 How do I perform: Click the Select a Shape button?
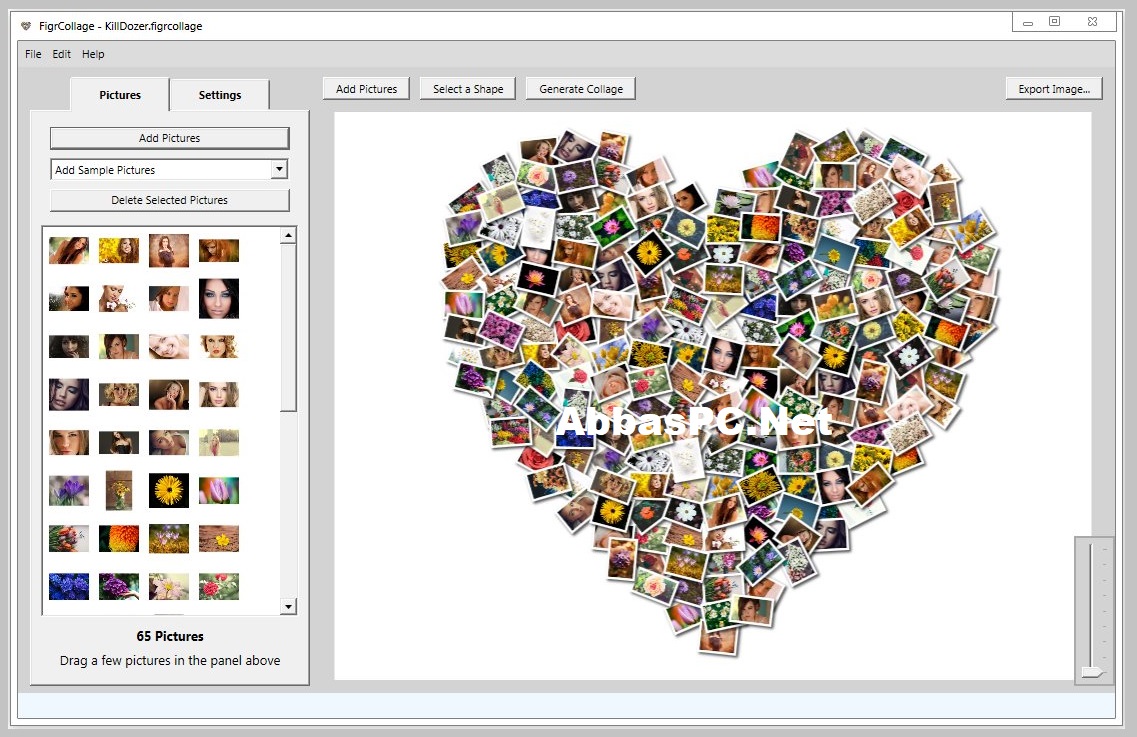pos(468,89)
